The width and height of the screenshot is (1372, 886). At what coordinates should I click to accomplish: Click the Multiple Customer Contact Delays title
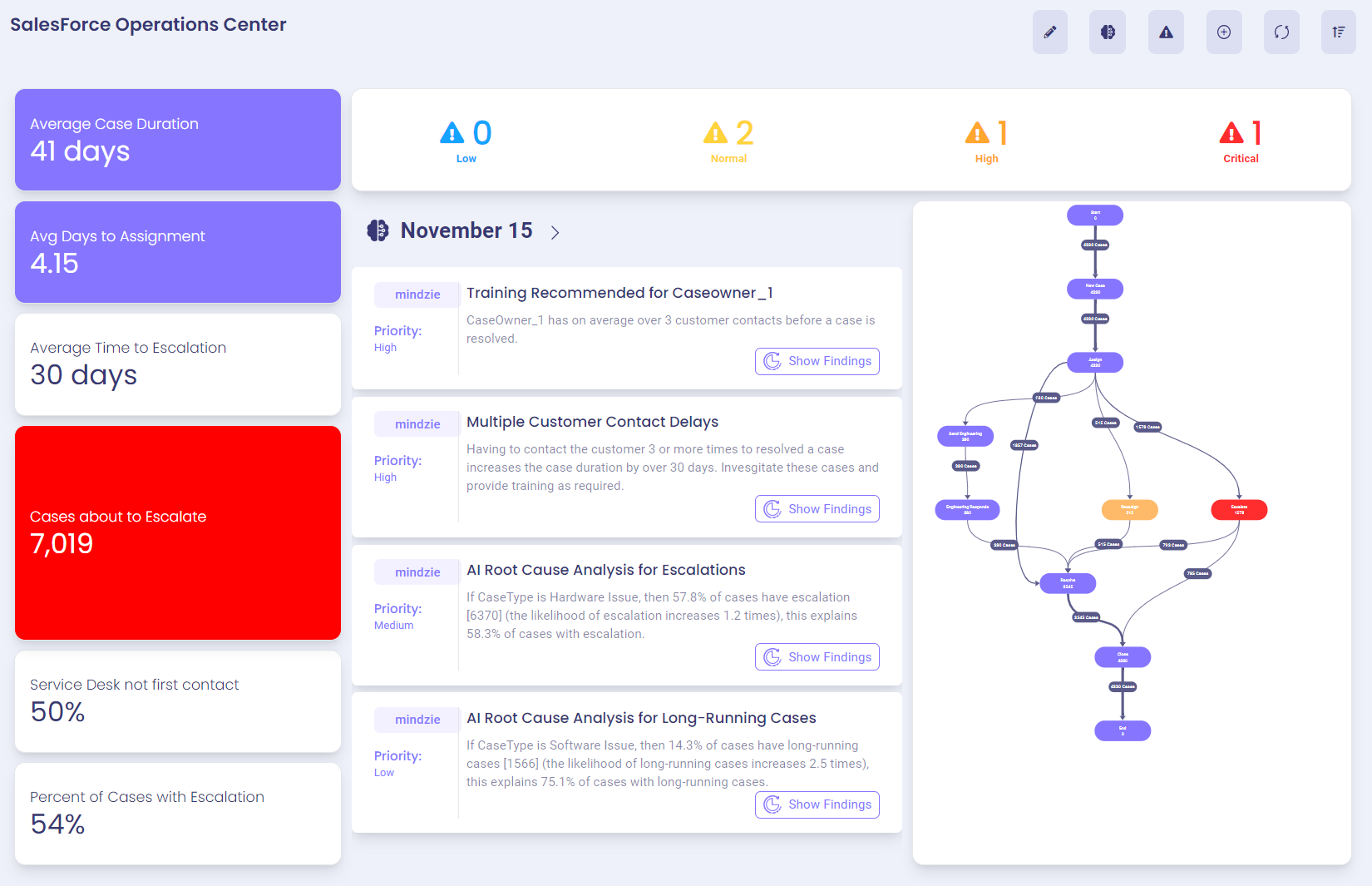coord(592,422)
